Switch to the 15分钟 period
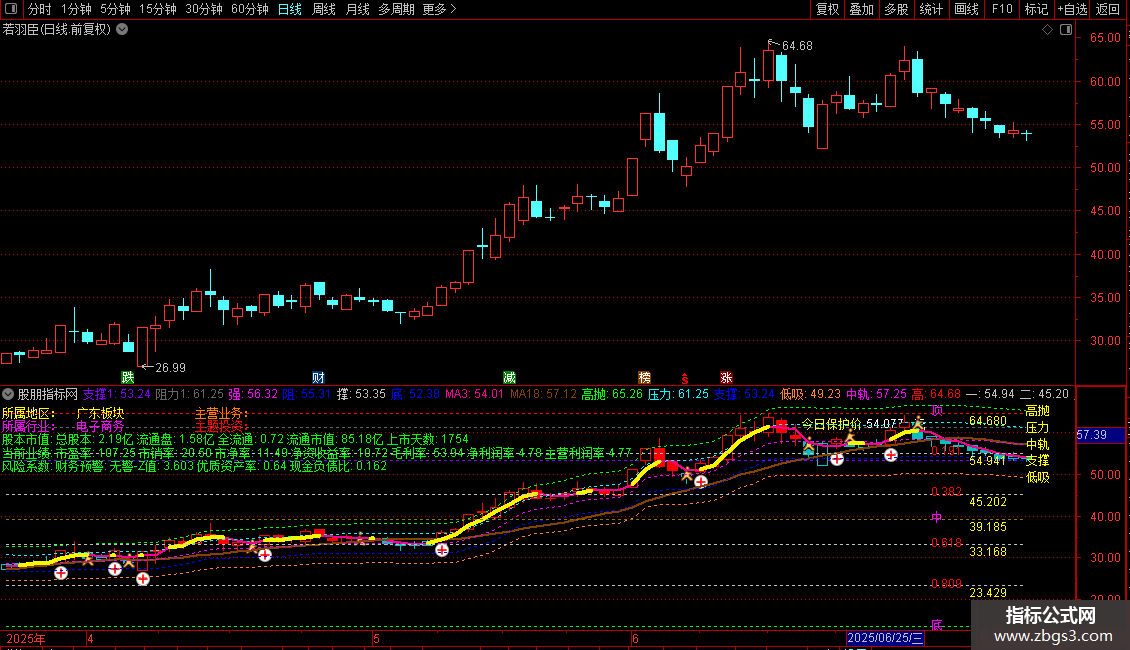 pyautogui.click(x=158, y=9)
